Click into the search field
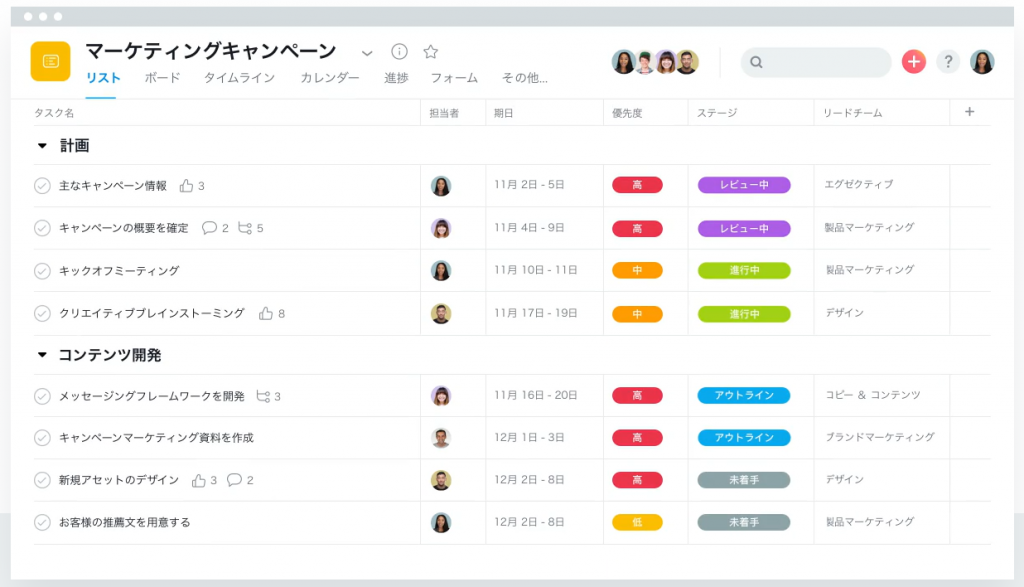The width and height of the screenshot is (1024, 587). click(816, 62)
